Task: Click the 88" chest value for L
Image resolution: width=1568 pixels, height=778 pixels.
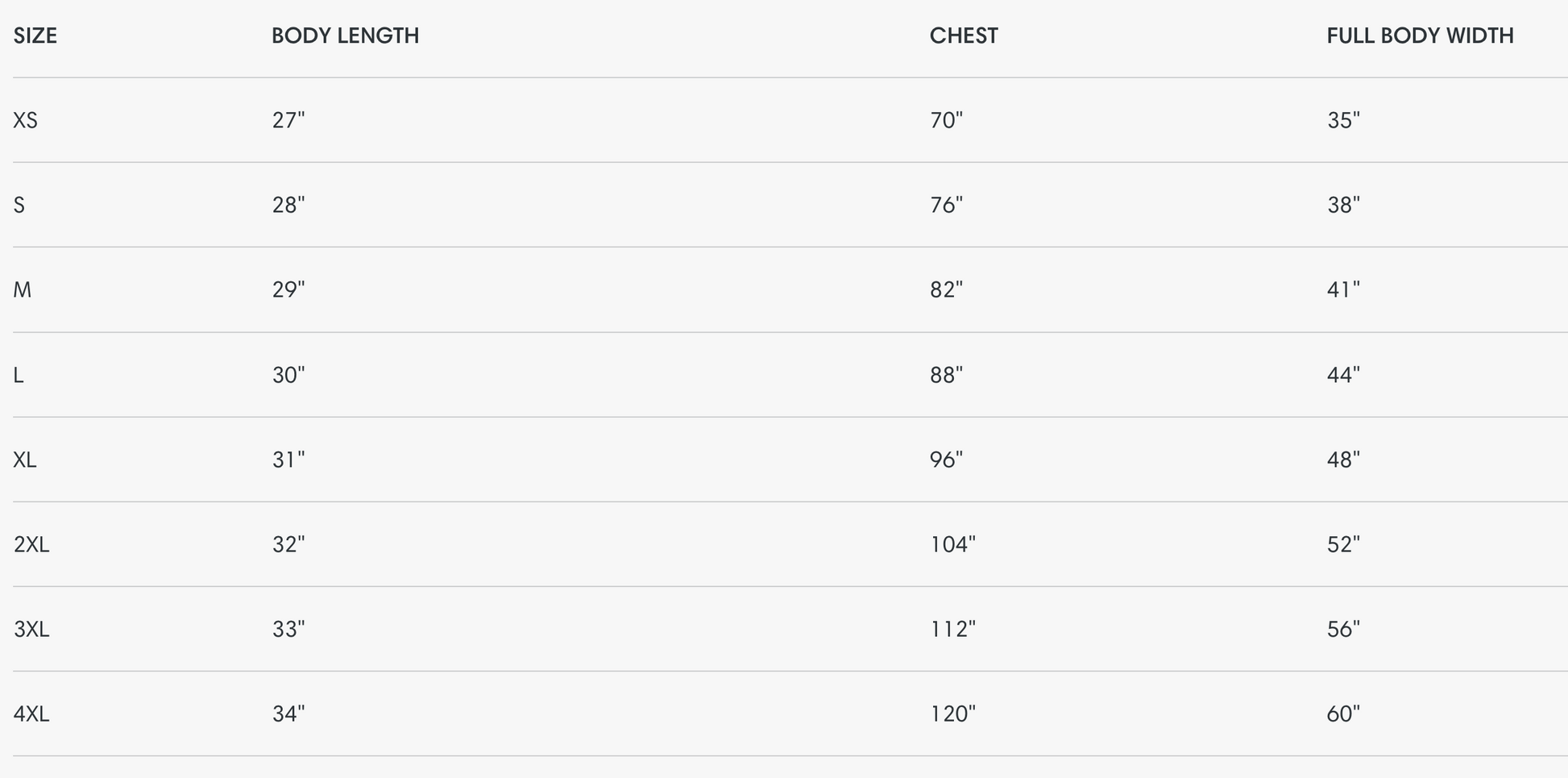Action: [946, 376]
